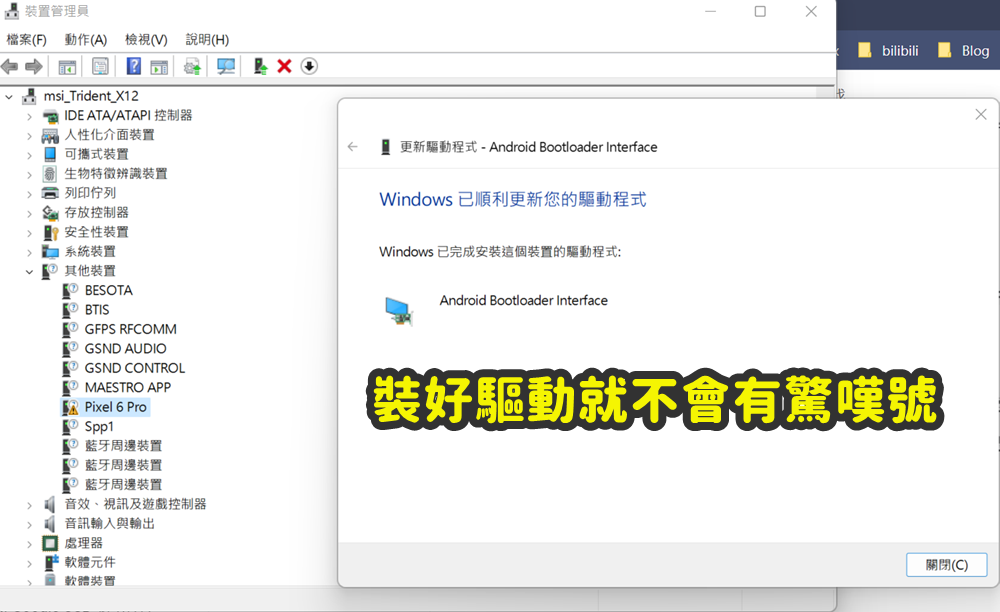Select the last 藍牙周邊裝置 entry
Screen dimensions: 1000x612
click(123, 485)
